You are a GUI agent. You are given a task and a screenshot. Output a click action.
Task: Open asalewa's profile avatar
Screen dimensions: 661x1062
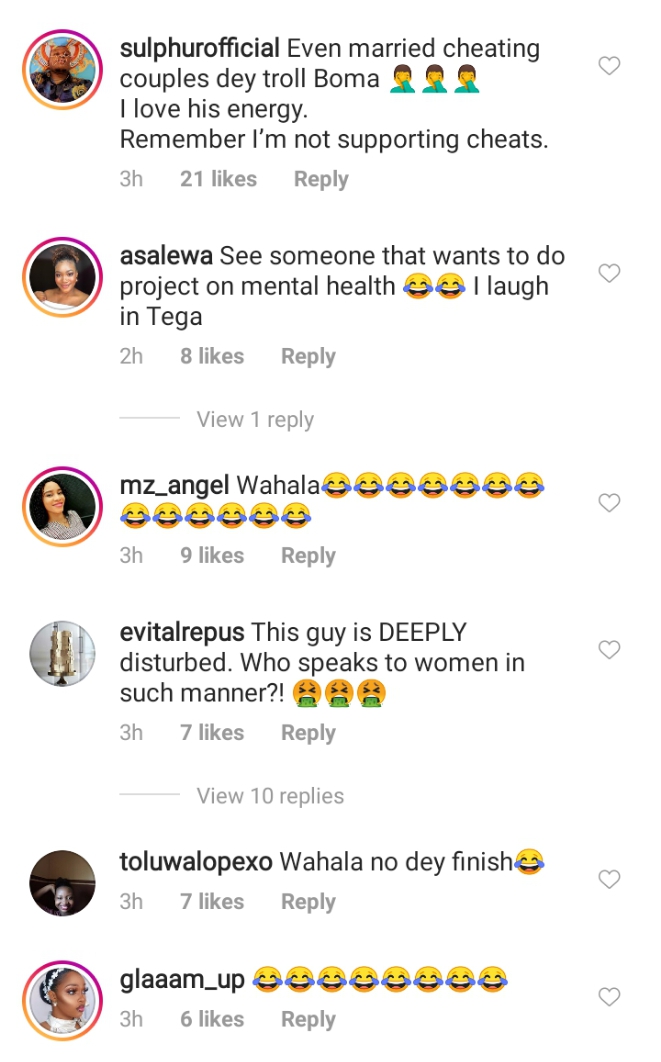click(63, 274)
